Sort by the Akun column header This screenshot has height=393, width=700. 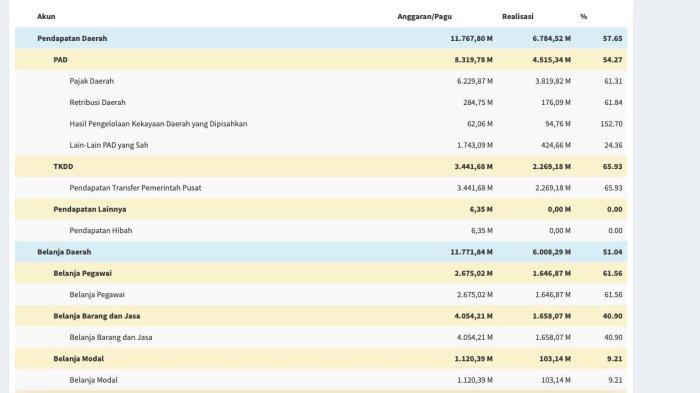(x=46, y=17)
